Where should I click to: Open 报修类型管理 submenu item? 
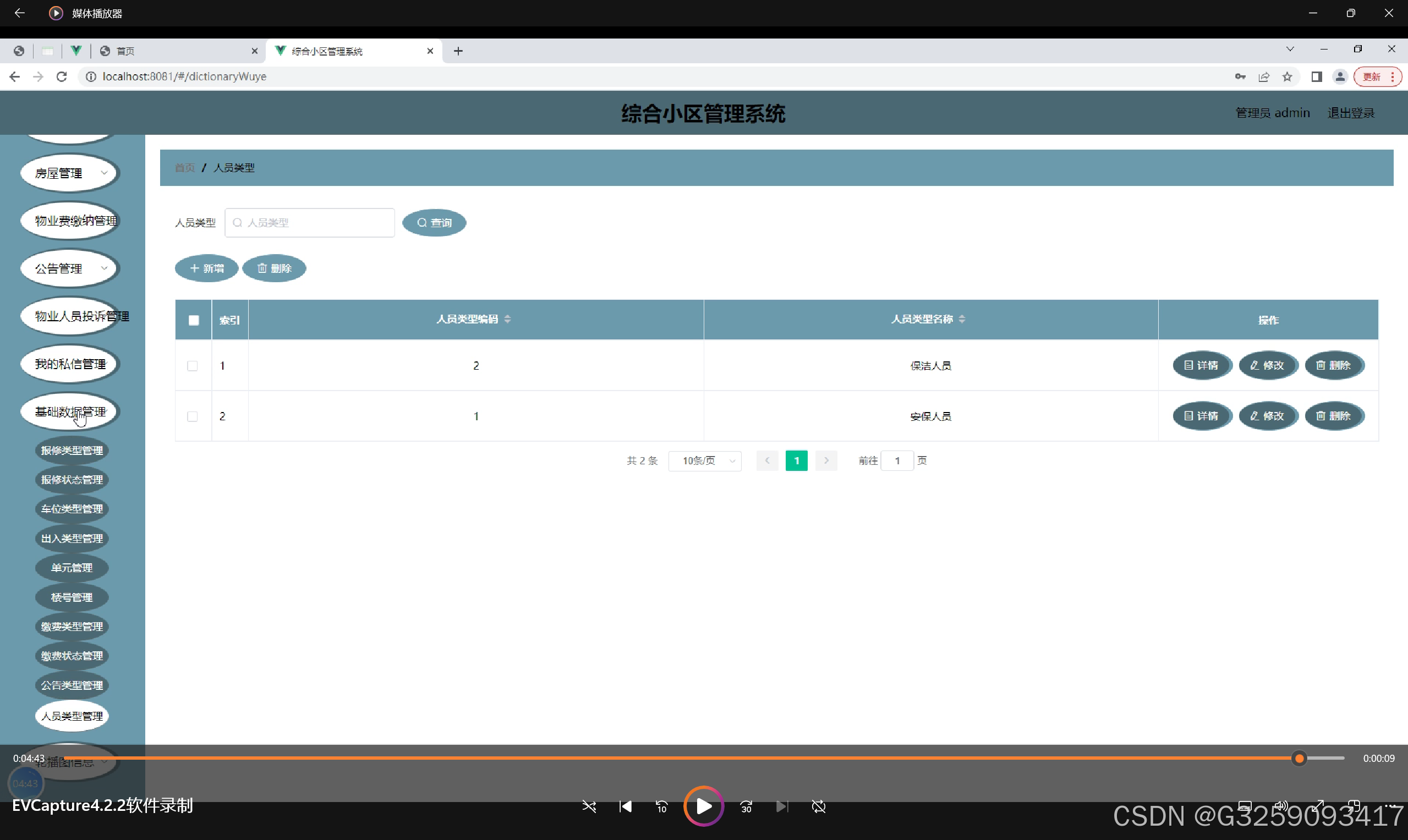[72, 451]
